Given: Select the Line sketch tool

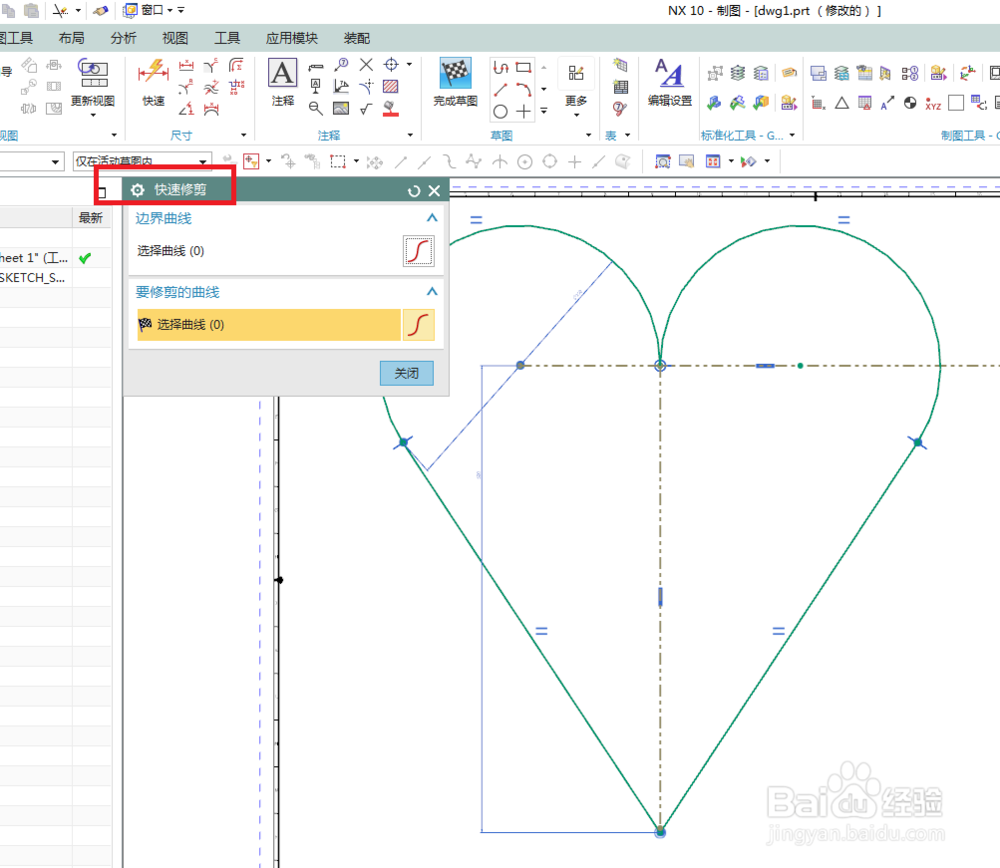Looking at the screenshot, I should 501,90.
